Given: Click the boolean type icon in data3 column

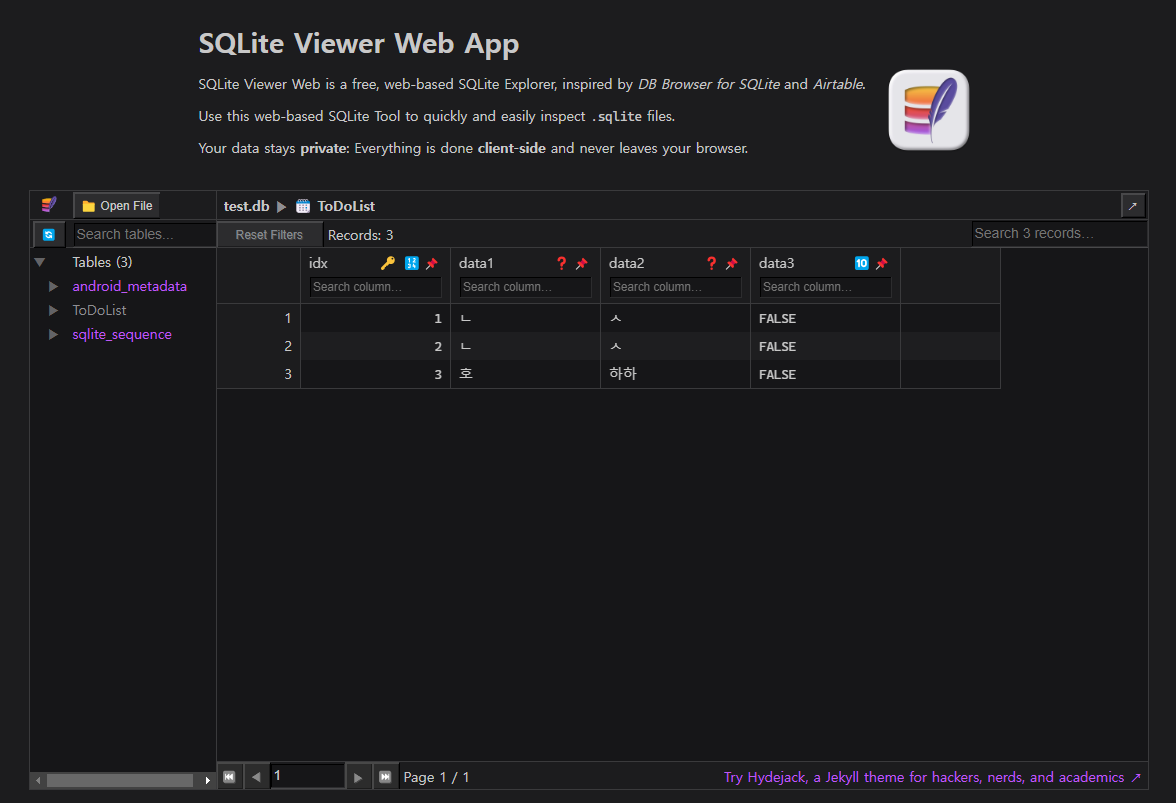Looking at the screenshot, I should (x=862, y=263).
